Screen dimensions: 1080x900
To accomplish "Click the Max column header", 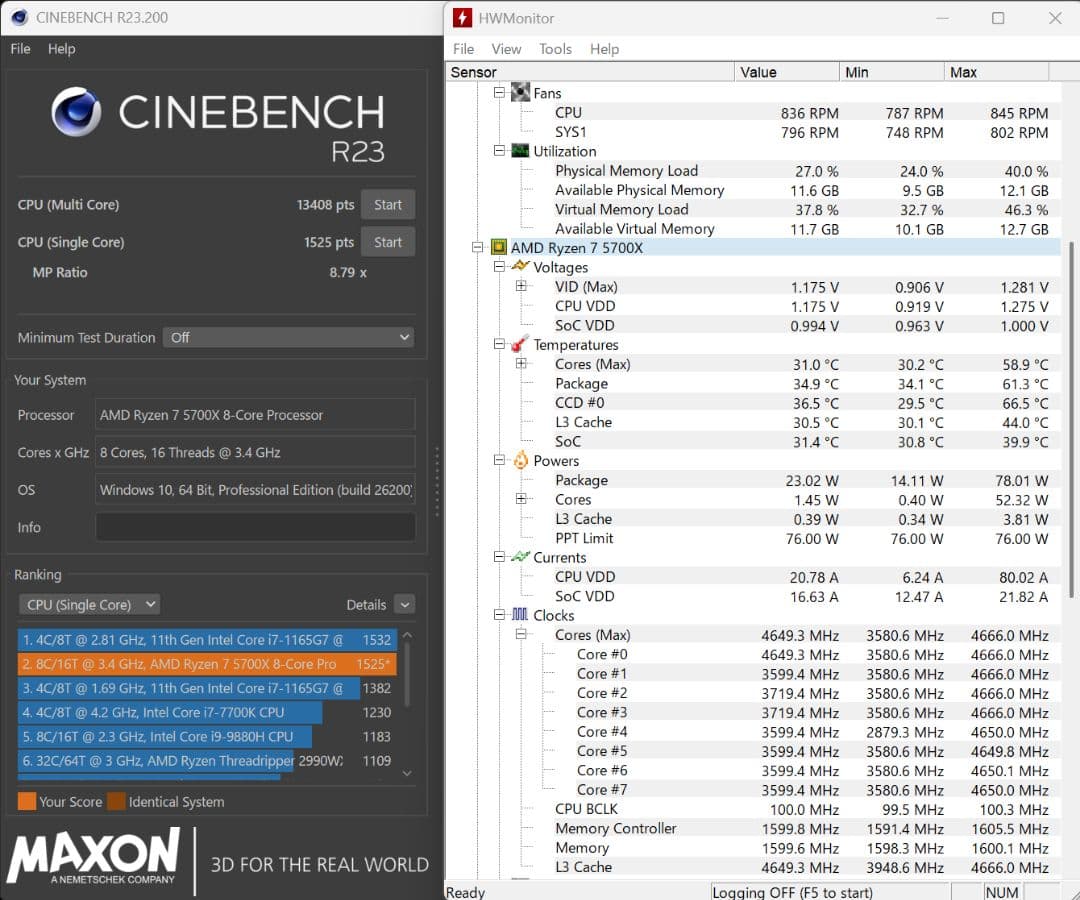I will point(997,72).
